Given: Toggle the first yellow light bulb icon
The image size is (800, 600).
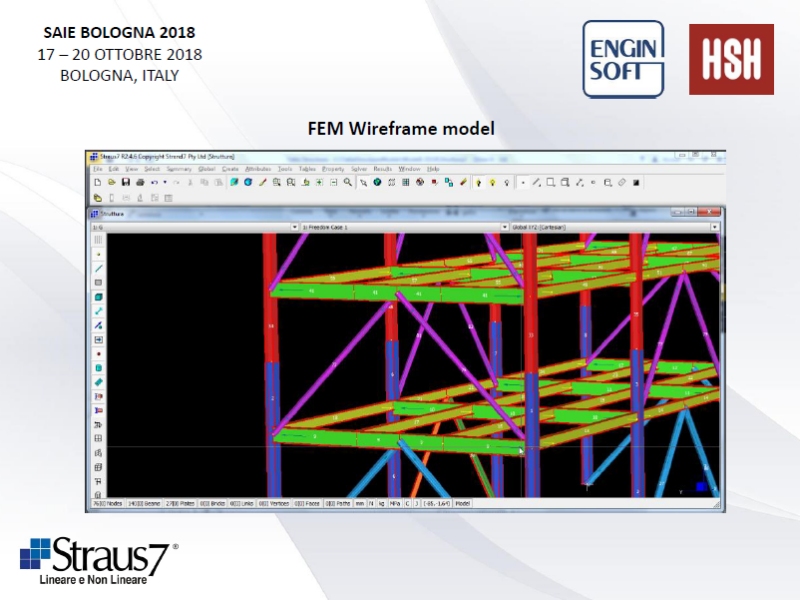Looking at the screenshot, I should tap(478, 183).
